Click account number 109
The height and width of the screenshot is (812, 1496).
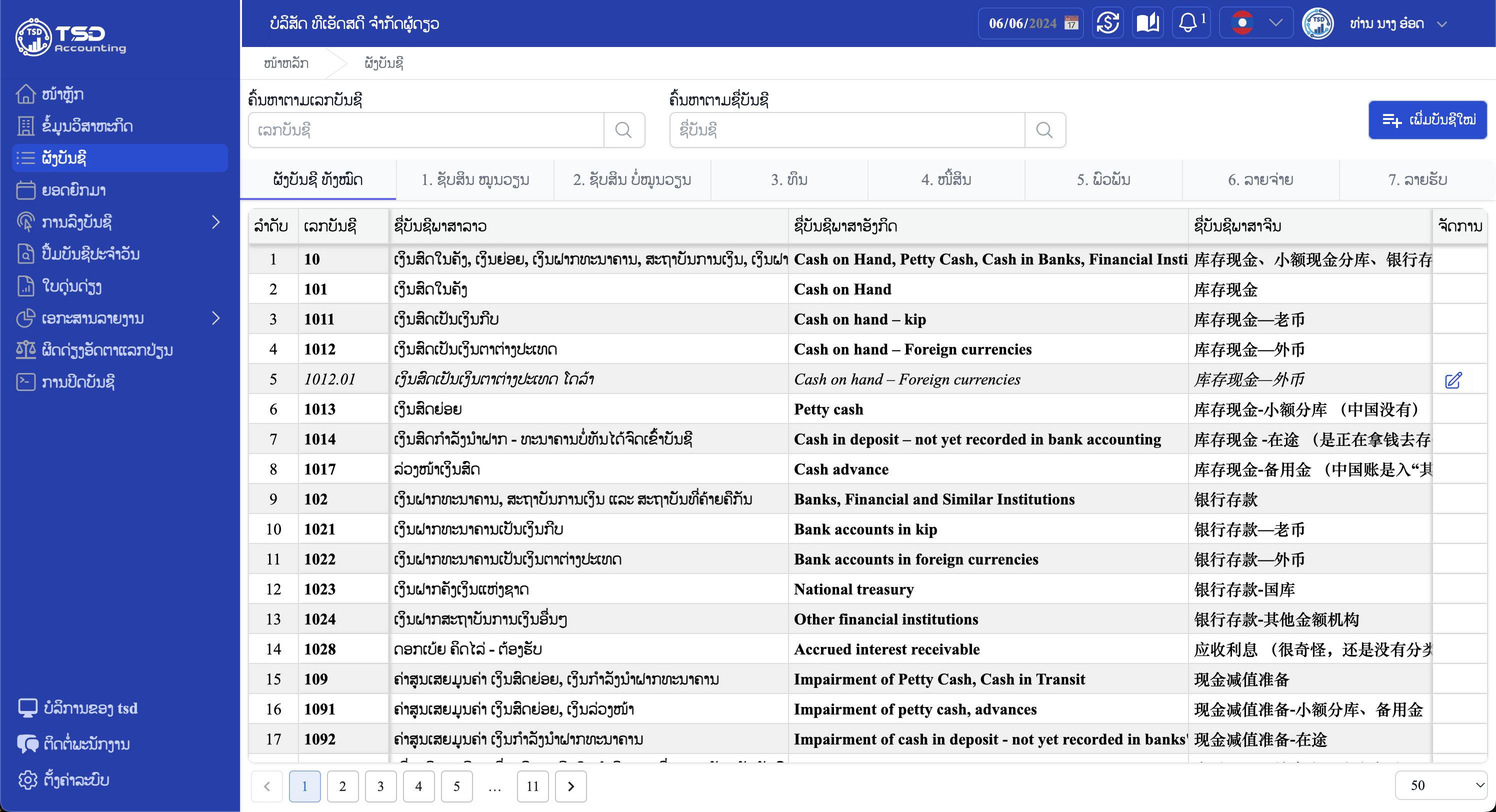coord(315,679)
